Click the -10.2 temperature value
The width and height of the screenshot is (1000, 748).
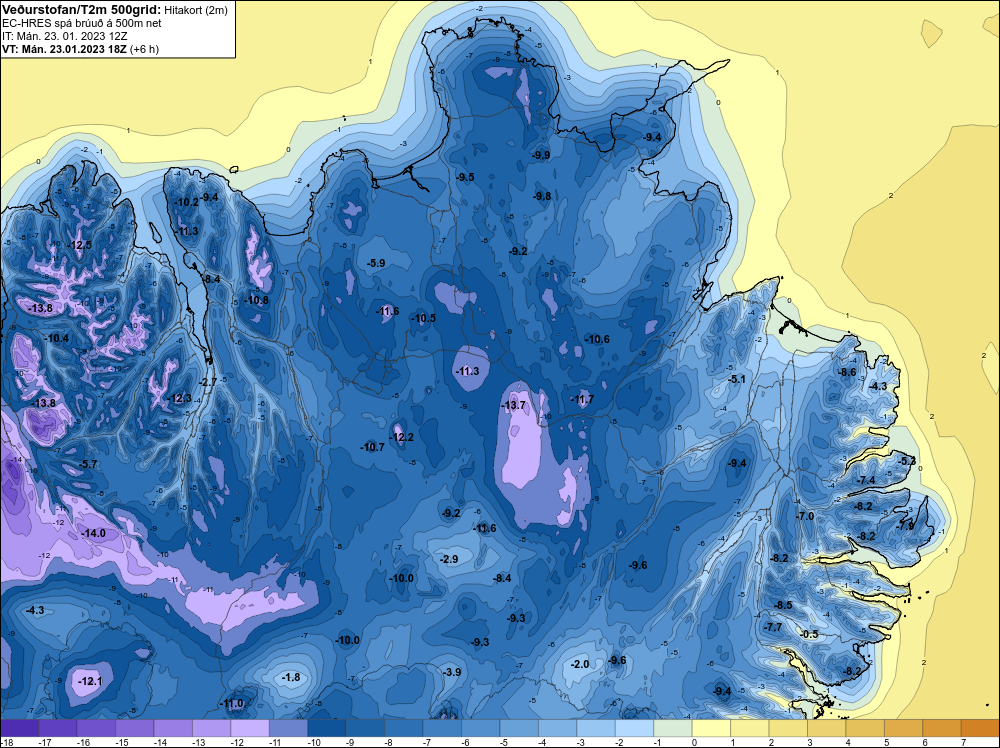point(187,202)
